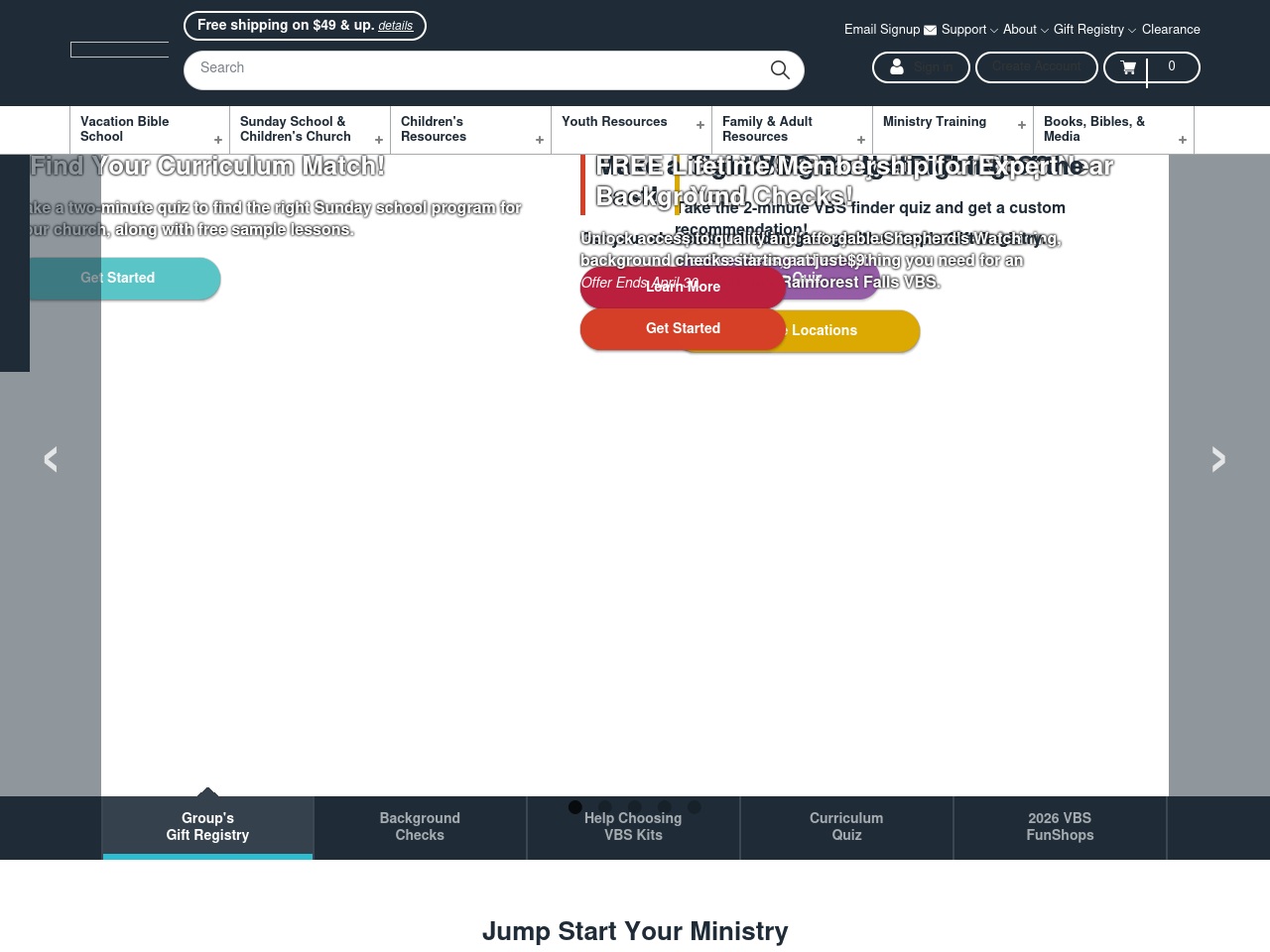The height and width of the screenshot is (952, 1270).
Task: Expand the Support dropdown
Action: click(969, 30)
